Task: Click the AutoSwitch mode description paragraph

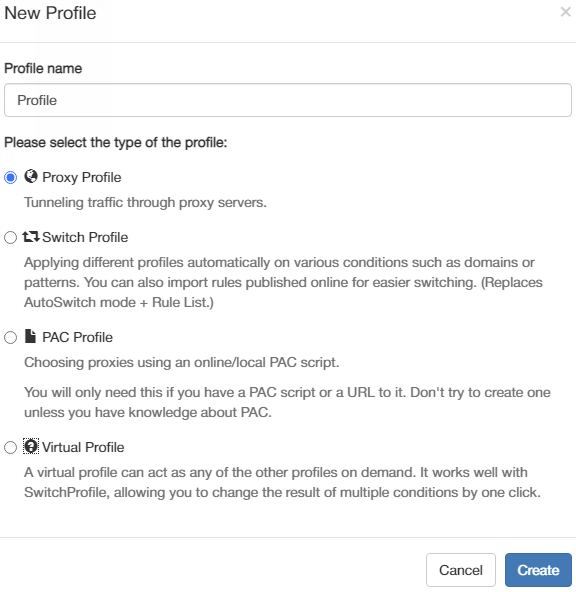Action: (x=283, y=282)
